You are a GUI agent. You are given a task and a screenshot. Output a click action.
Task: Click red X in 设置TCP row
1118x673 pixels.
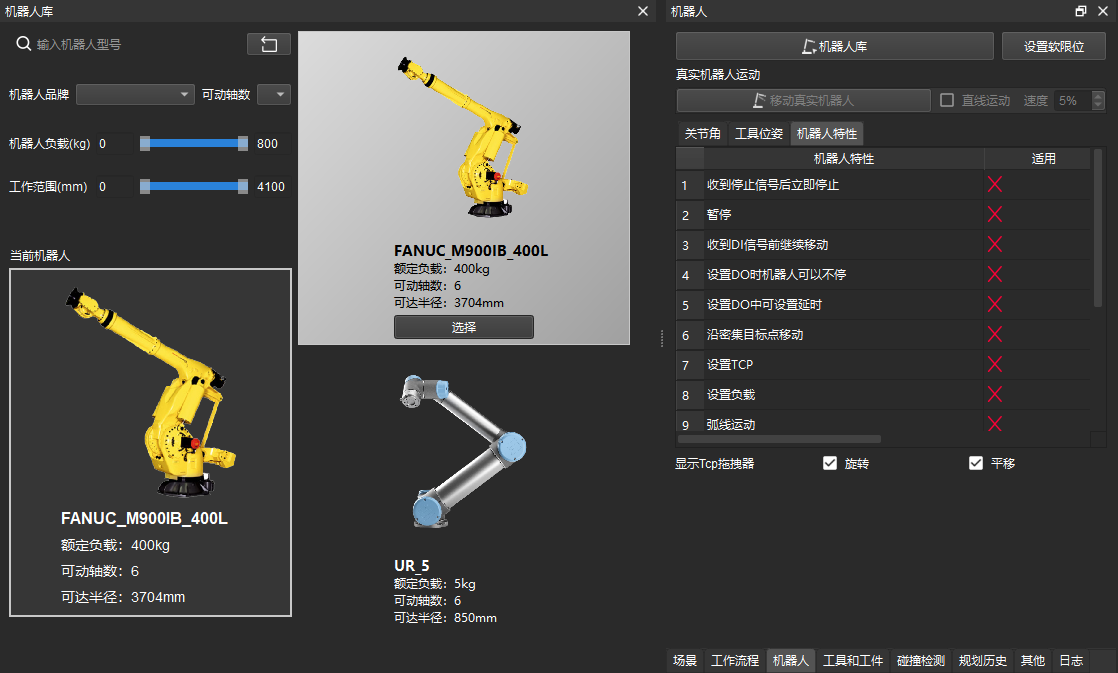[x=995, y=364]
